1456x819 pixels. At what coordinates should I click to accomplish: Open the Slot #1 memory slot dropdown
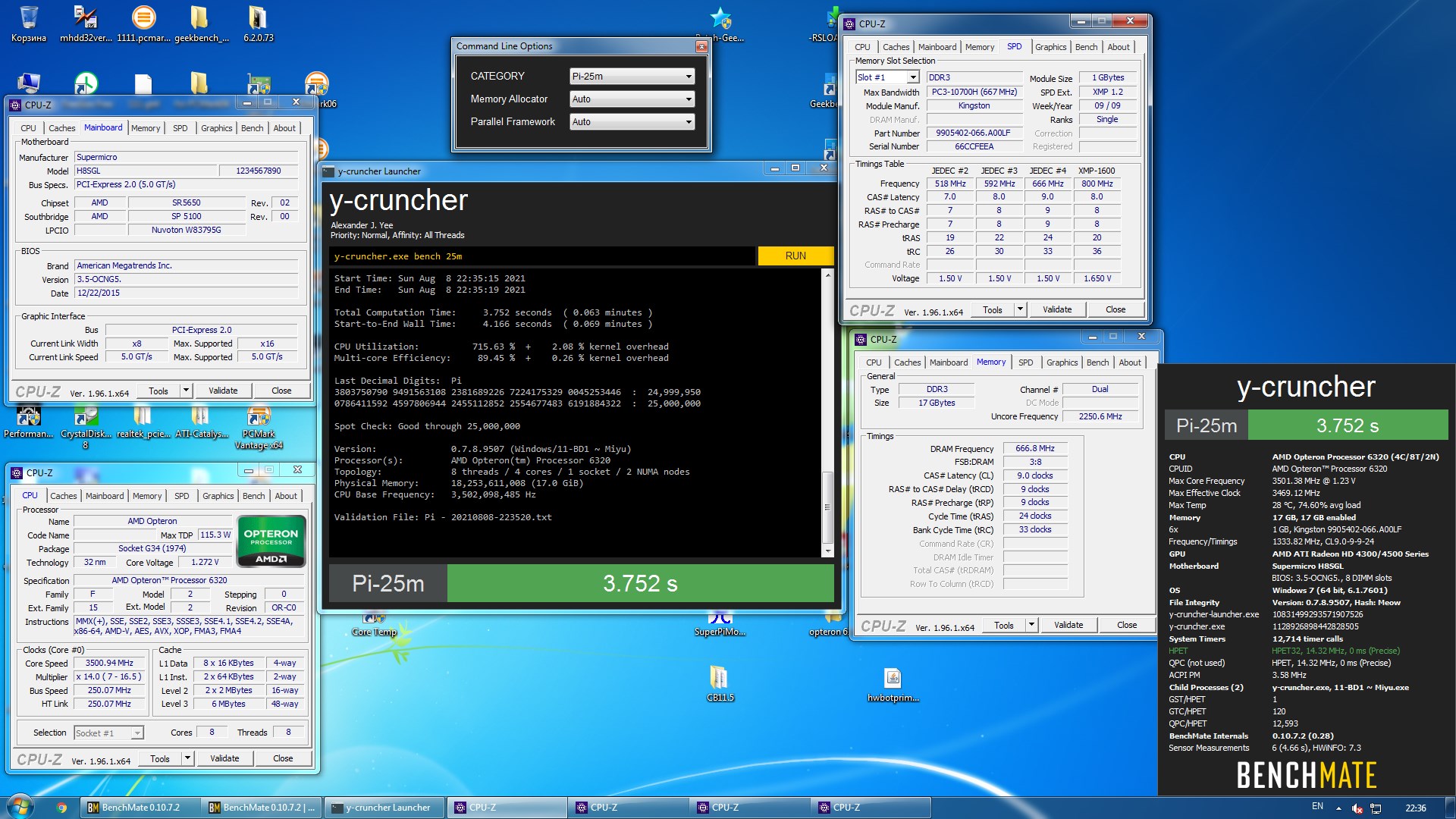click(x=887, y=77)
